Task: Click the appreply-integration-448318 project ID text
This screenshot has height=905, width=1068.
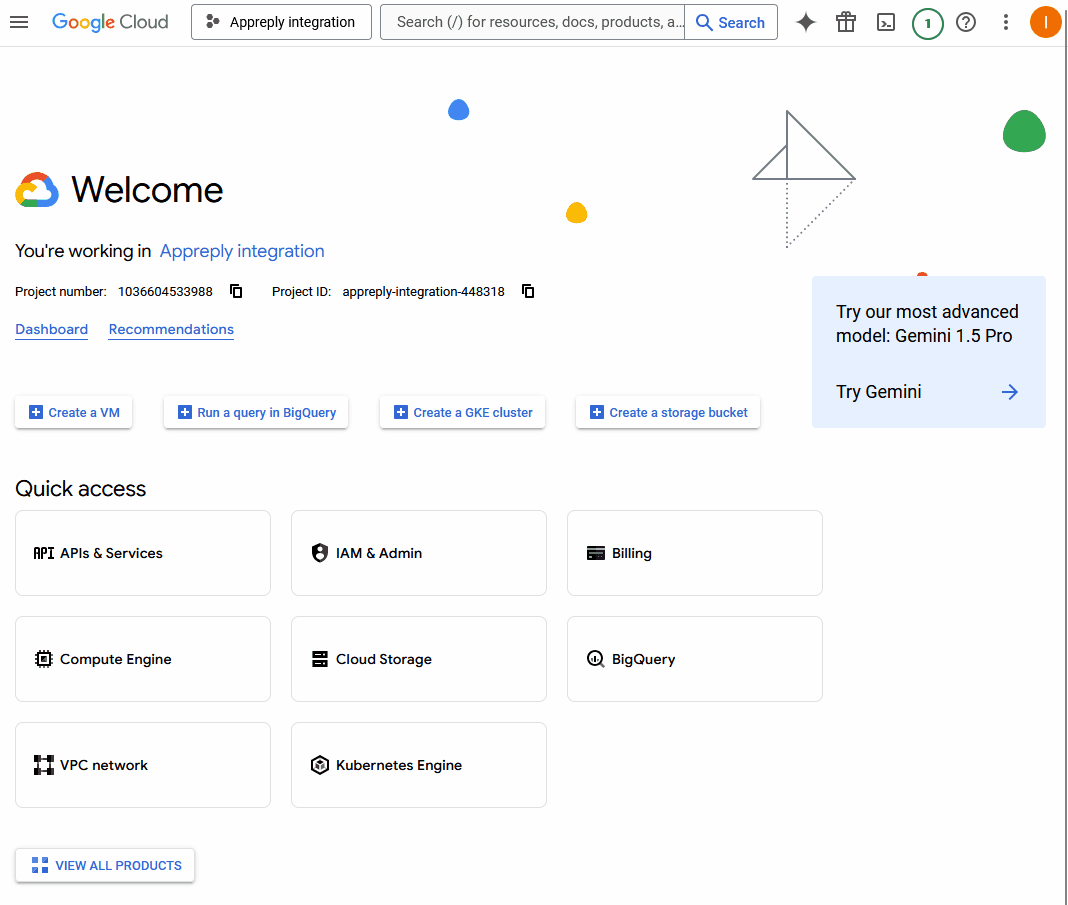Action: coord(424,291)
